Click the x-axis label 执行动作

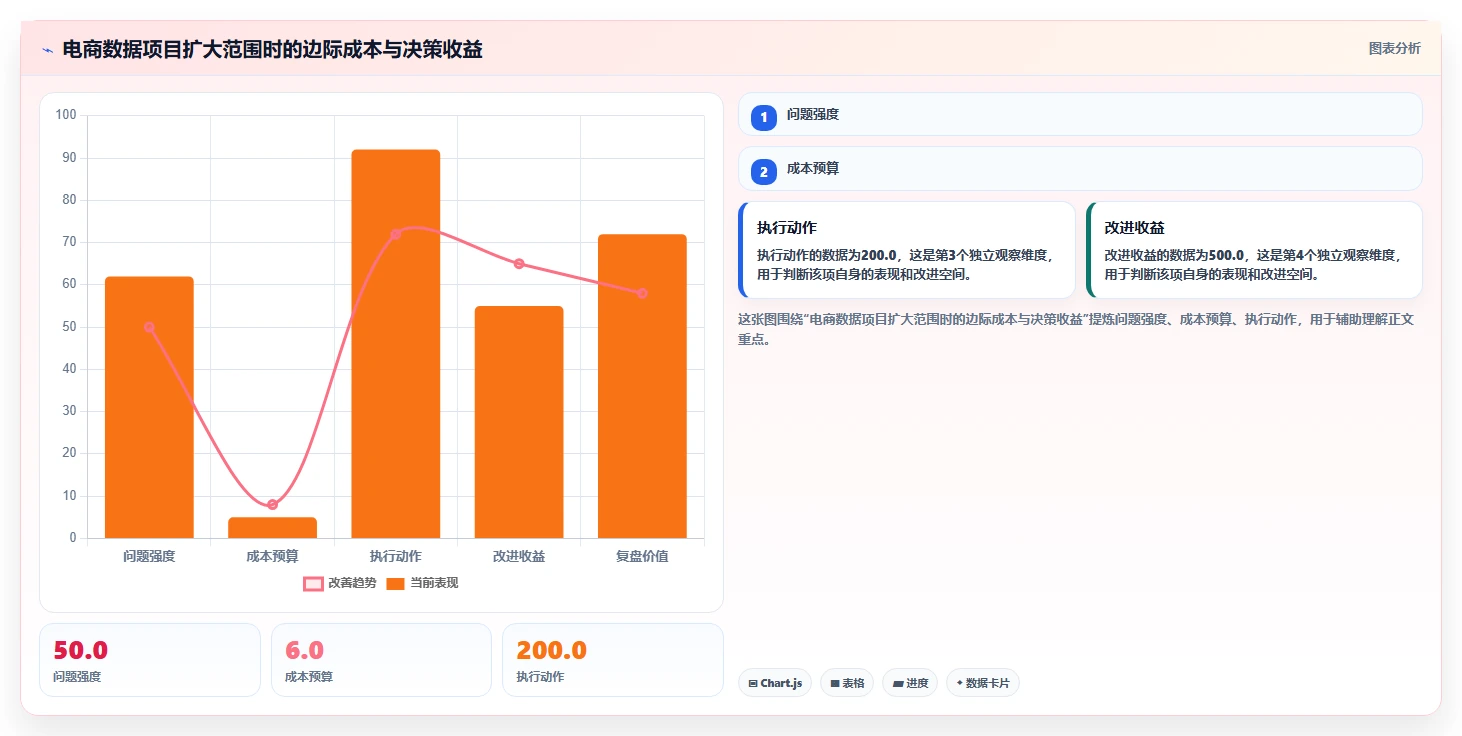395,556
